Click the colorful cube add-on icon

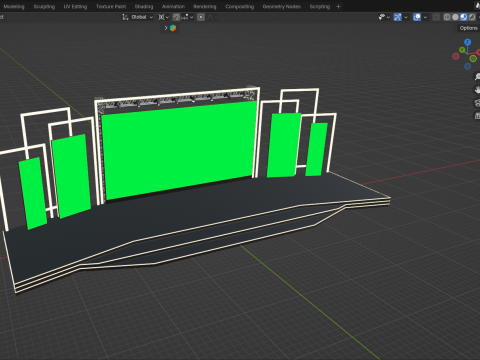(173, 28)
